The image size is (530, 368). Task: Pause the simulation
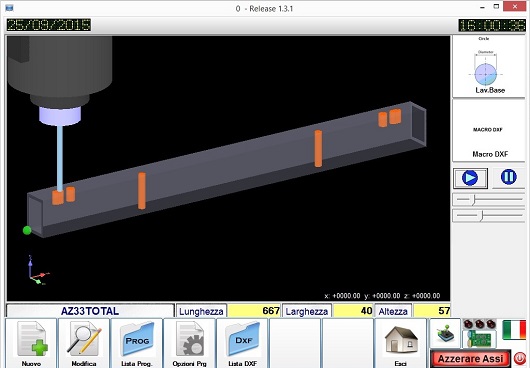[508, 177]
